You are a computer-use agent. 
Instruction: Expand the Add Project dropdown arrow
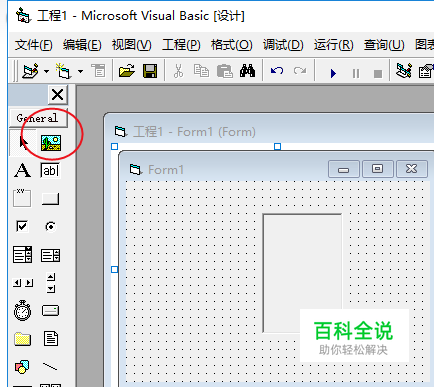click(46, 71)
